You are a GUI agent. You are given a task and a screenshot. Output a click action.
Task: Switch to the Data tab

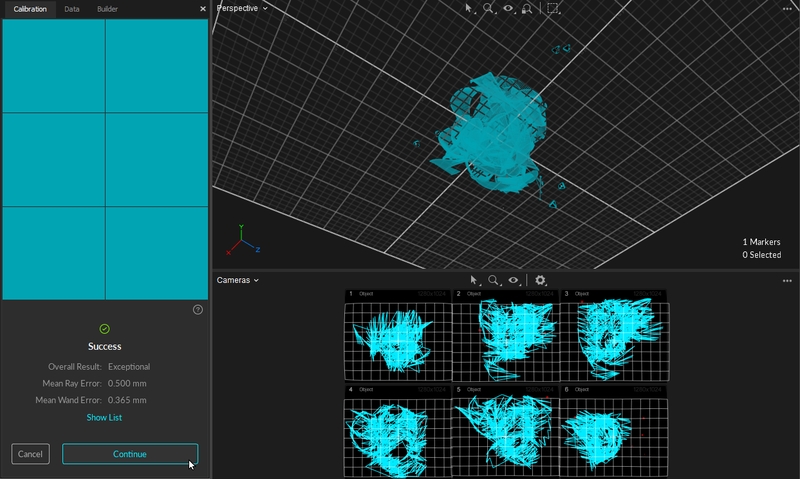[72, 9]
